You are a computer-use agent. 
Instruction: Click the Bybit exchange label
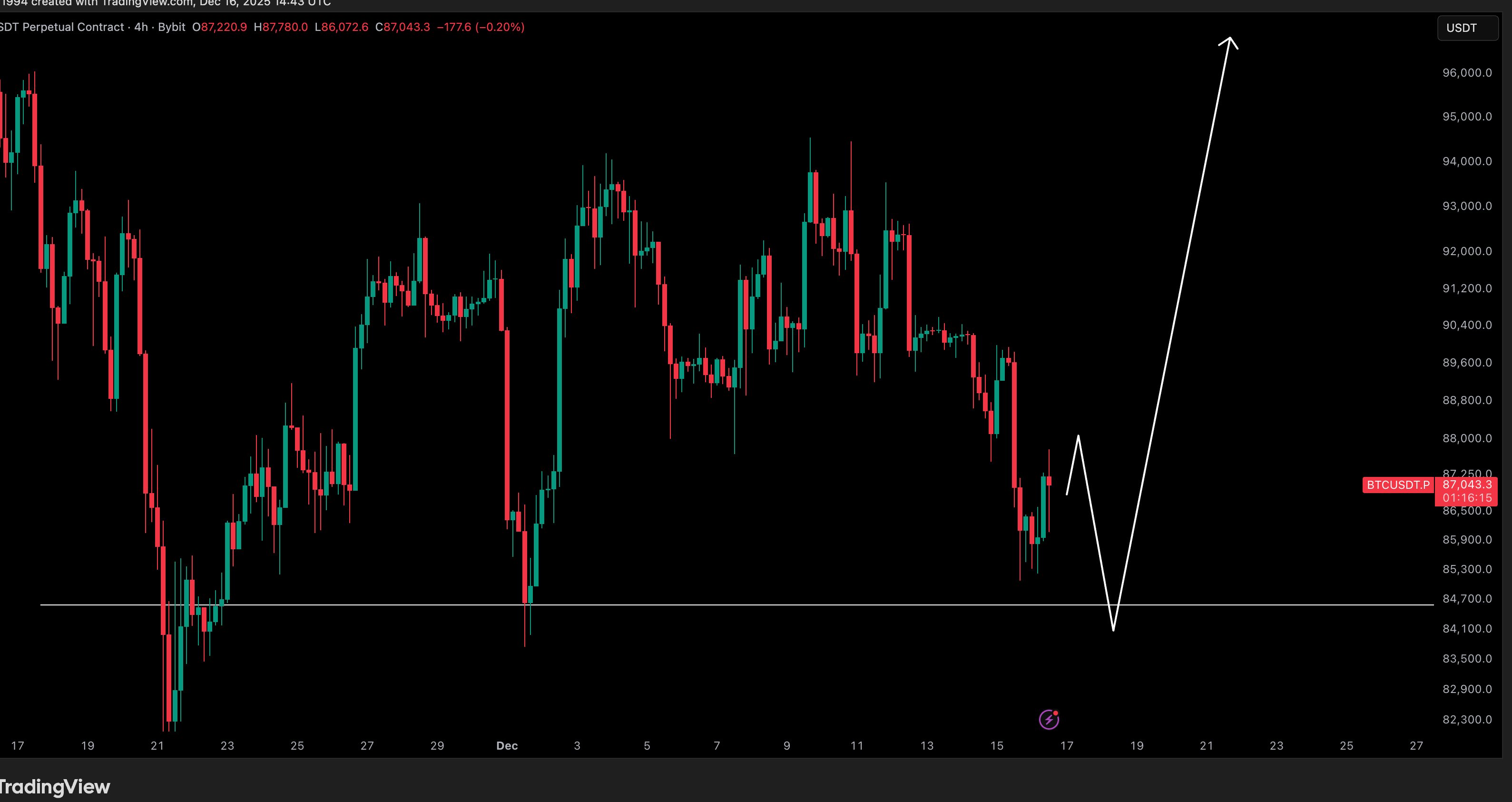tap(171, 27)
